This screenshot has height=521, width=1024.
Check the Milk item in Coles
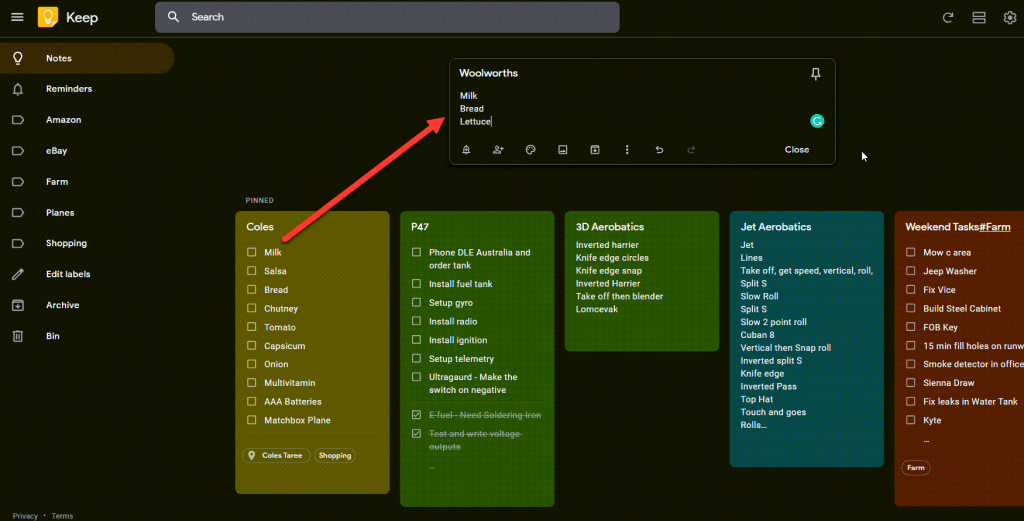pos(251,252)
